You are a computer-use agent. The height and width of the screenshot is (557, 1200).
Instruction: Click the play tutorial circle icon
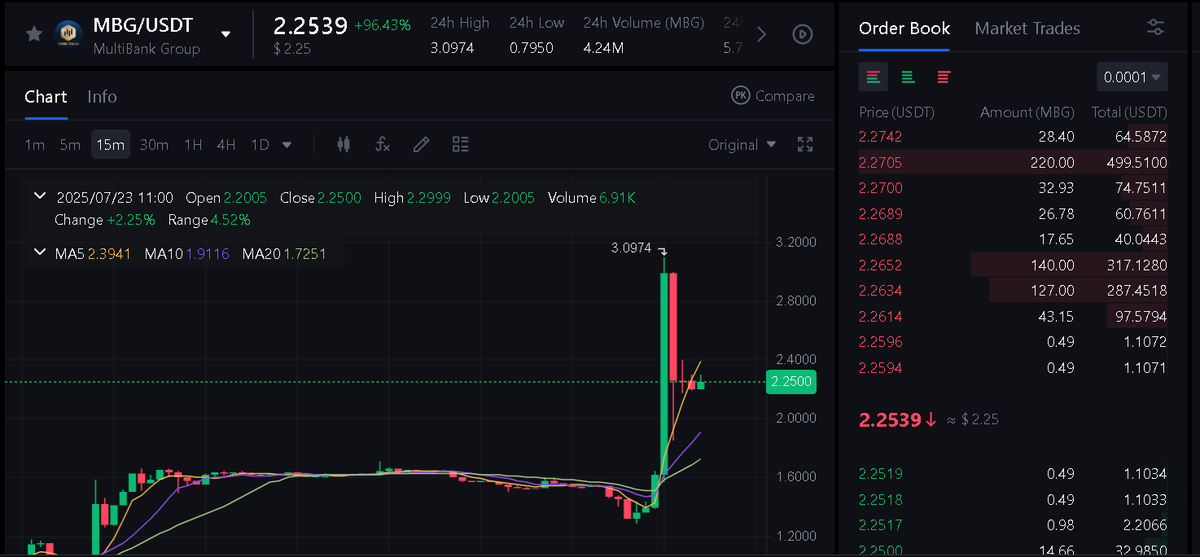pos(802,34)
